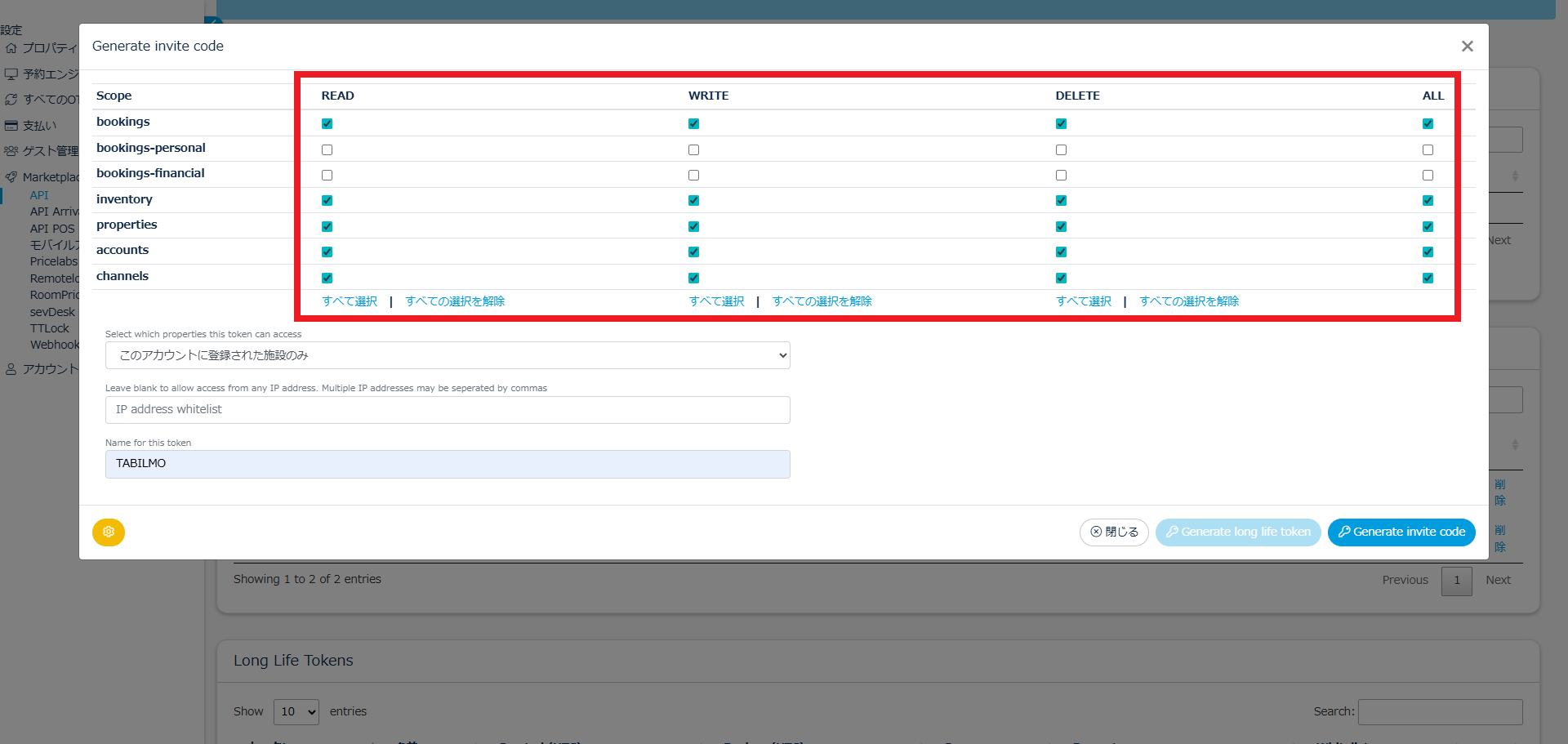Click the IP address whitelist field
This screenshot has height=744, width=1568.
pyautogui.click(x=448, y=410)
